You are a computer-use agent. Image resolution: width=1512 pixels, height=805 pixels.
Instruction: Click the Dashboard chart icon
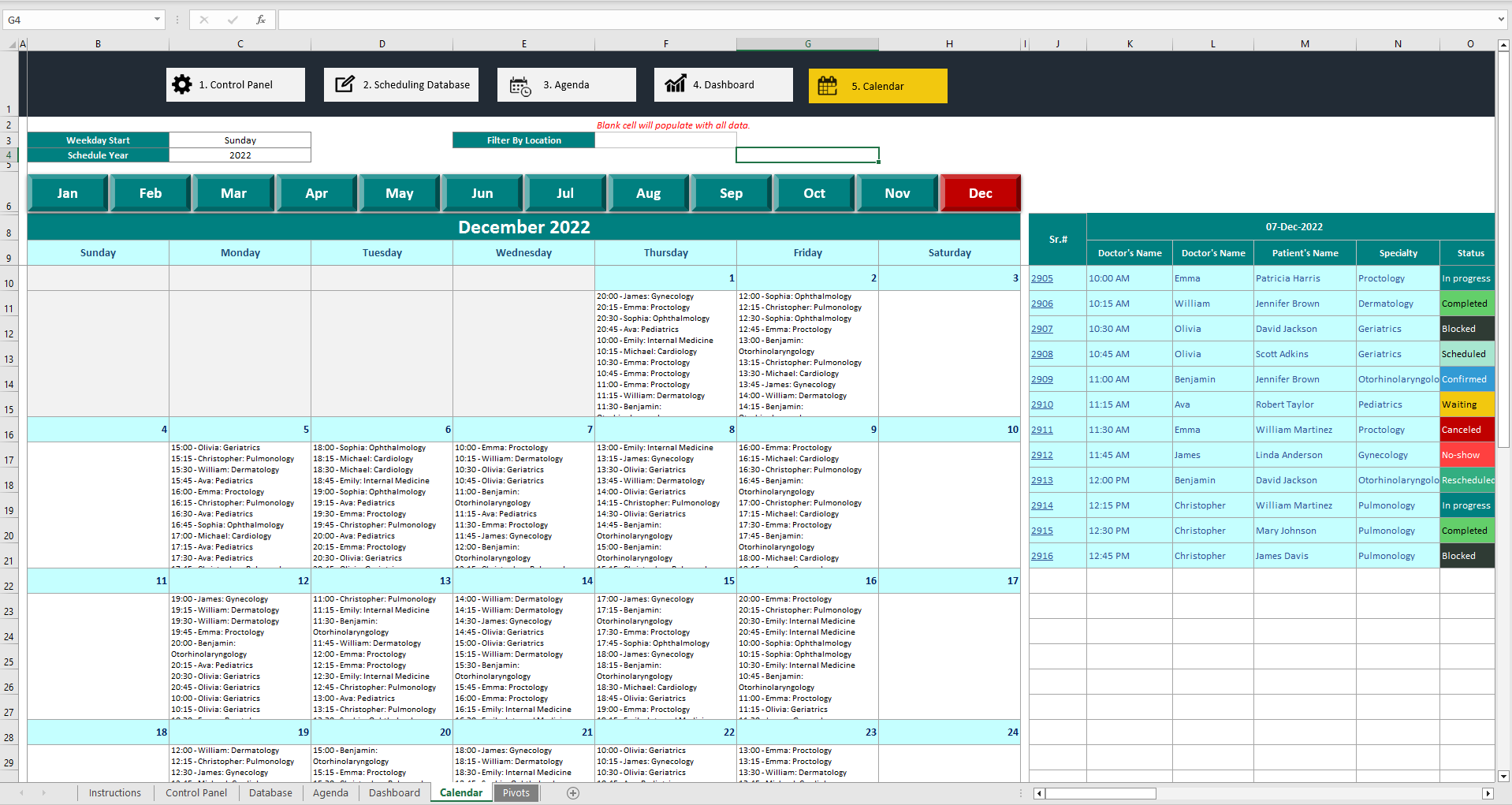tap(676, 84)
